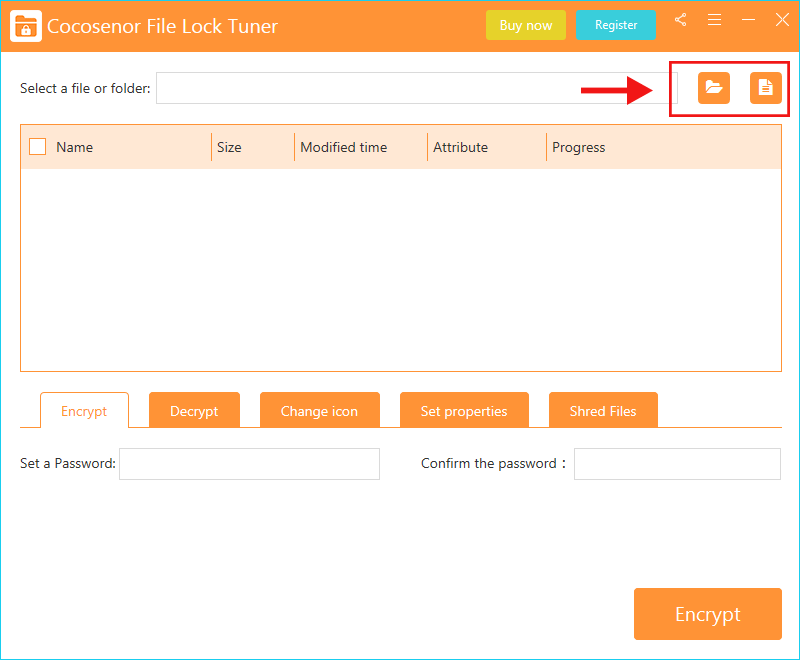800x660 pixels.
Task: Click the Progress column header
Action: click(x=579, y=148)
